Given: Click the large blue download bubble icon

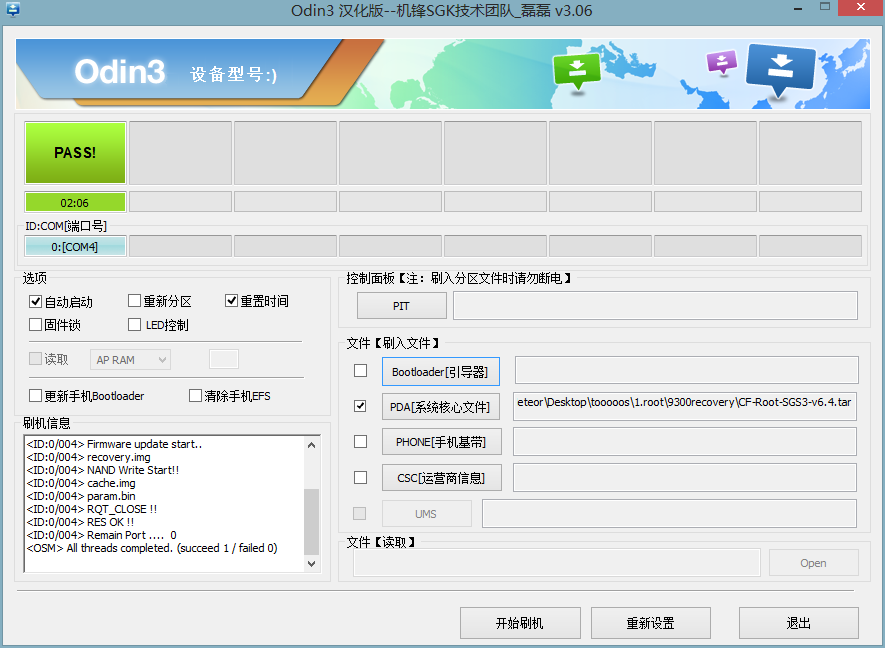Looking at the screenshot, I should point(781,68).
